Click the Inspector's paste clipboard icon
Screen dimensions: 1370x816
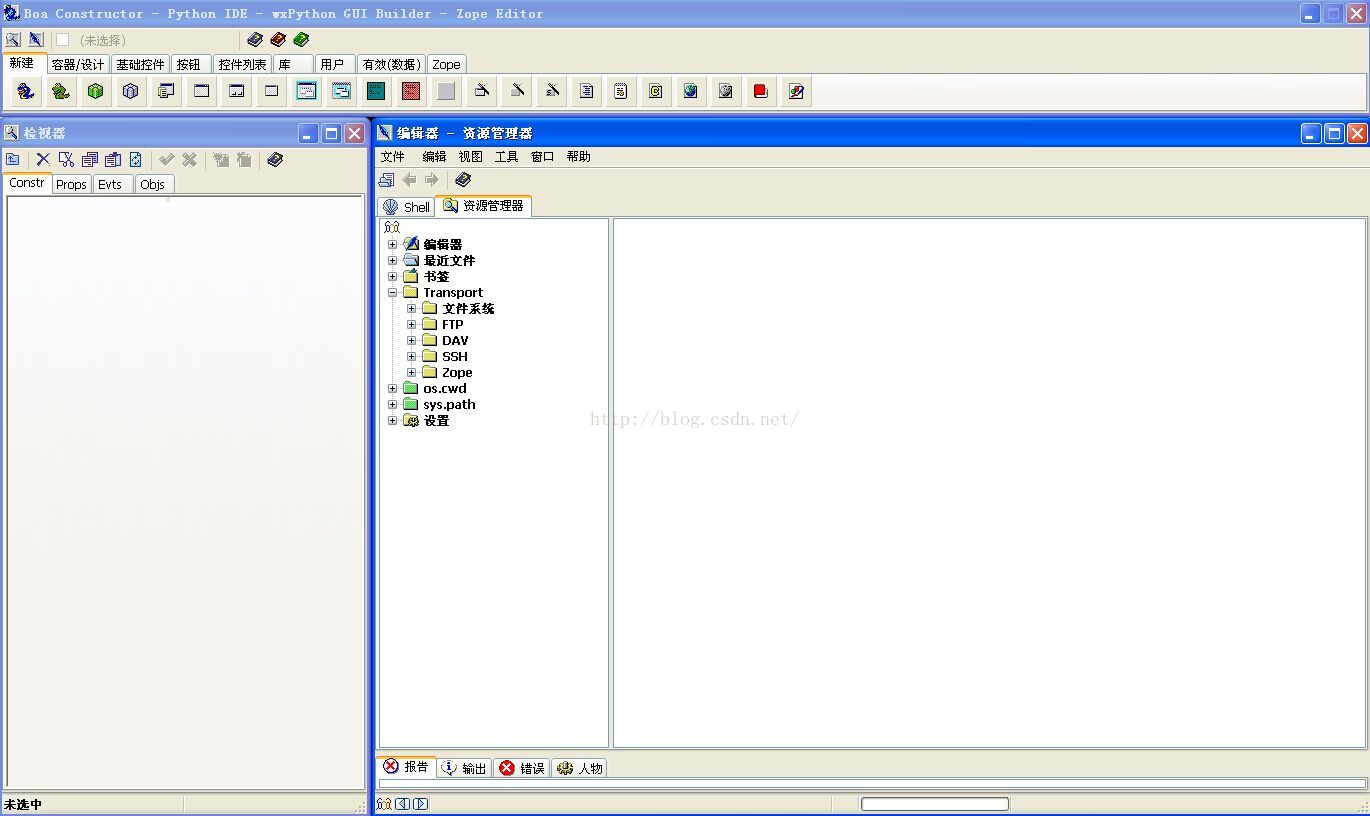[113, 159]
